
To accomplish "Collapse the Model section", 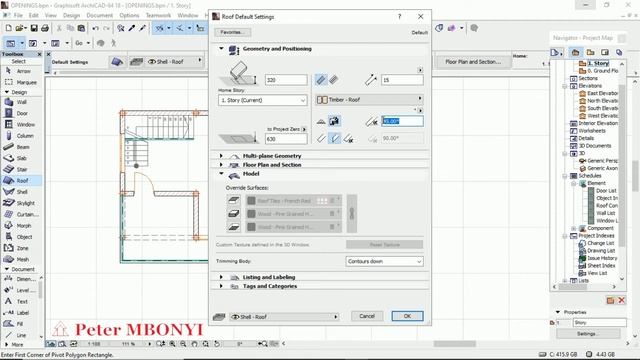I will click(221, 174).
